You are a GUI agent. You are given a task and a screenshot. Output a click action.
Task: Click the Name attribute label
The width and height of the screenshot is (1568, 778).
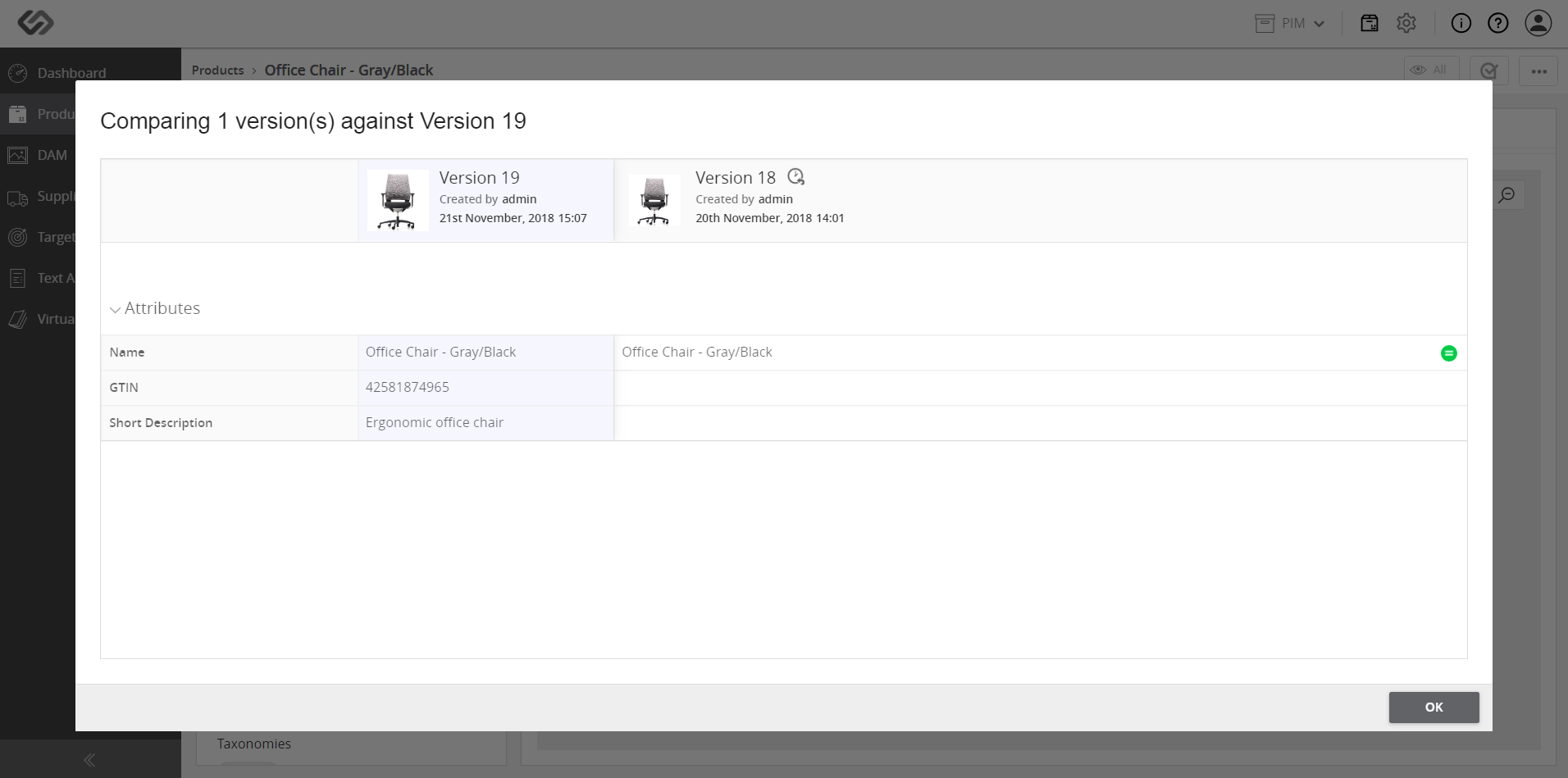(127, 353)
